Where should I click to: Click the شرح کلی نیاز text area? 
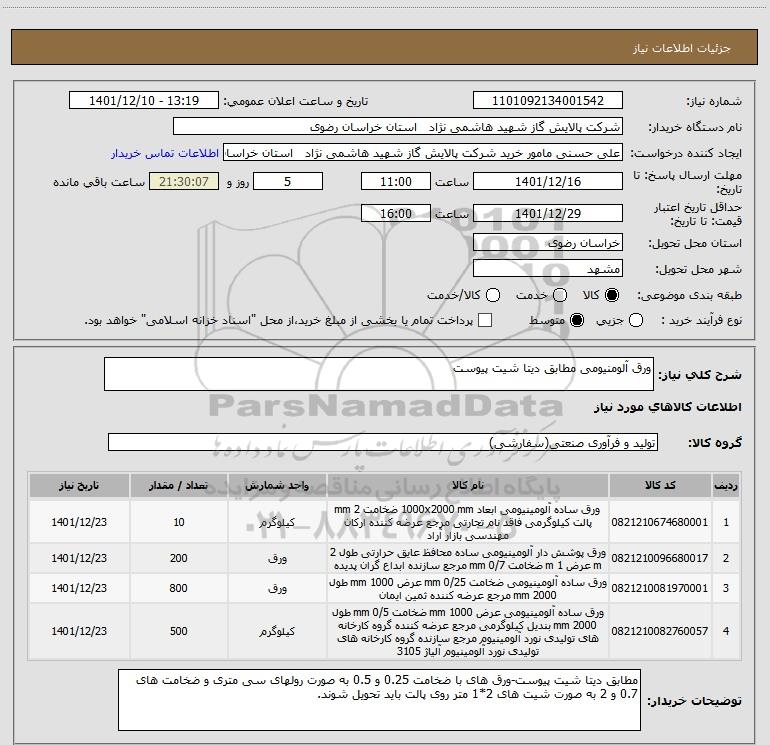[x=379, y=374]
